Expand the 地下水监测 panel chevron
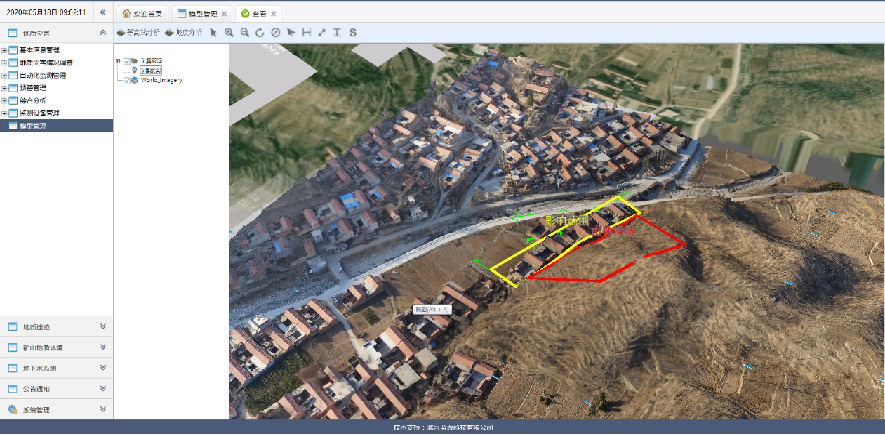The height and width of the screenshot is (435, 885). click(103, 368)
